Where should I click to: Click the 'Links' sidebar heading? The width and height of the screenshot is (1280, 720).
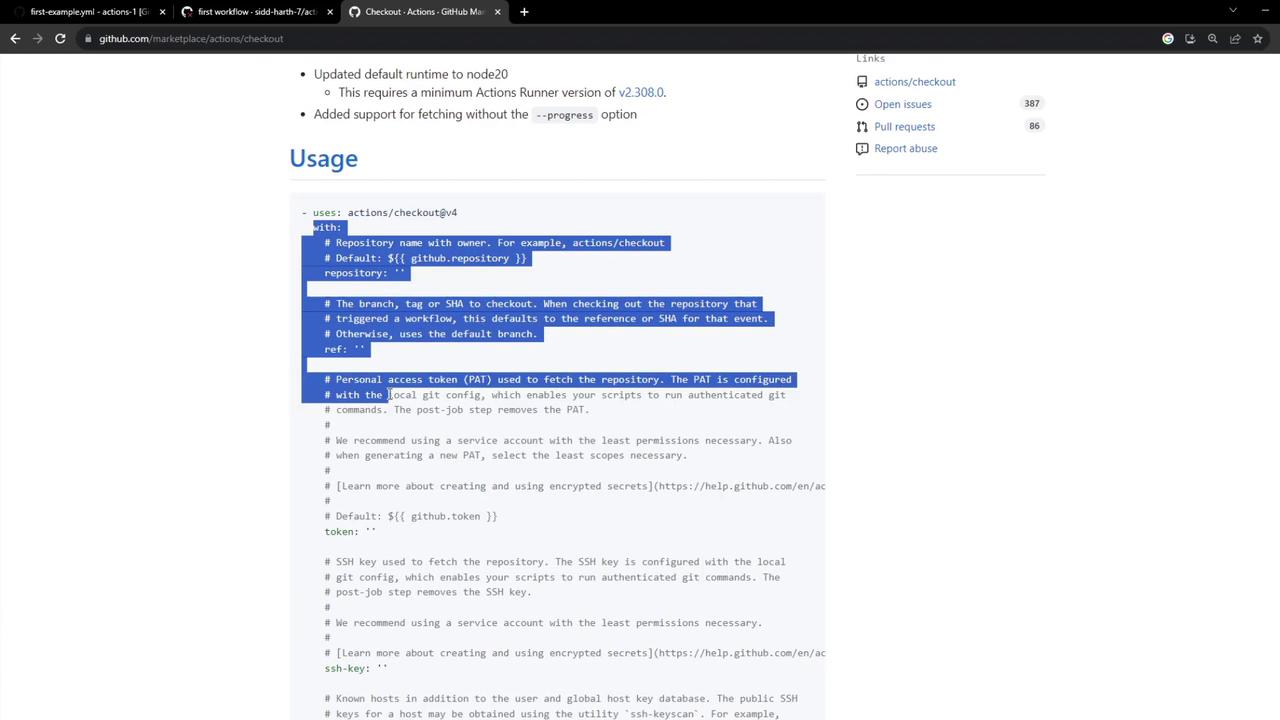pos(870,58)
